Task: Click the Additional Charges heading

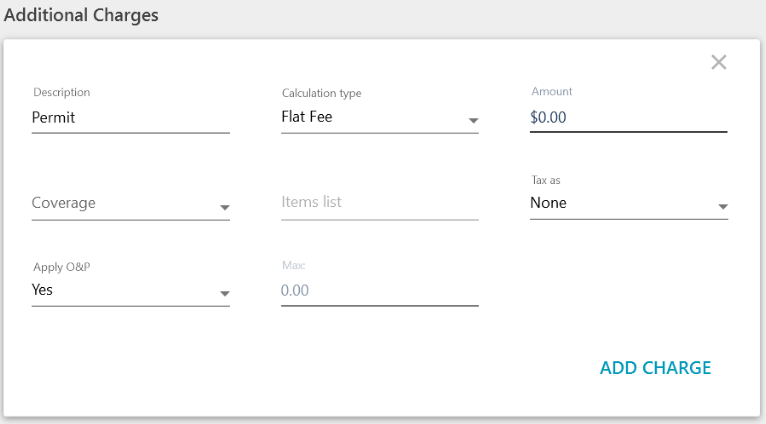Action: (x=81, y=16)
